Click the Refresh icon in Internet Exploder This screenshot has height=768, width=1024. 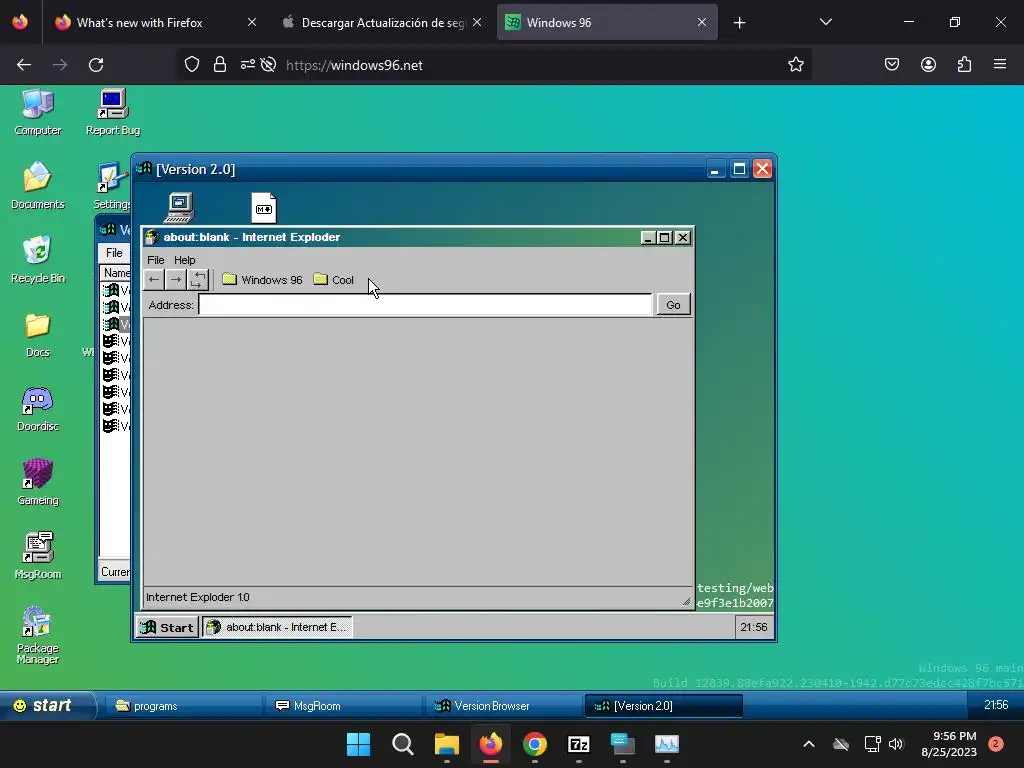tap(198, 280)
